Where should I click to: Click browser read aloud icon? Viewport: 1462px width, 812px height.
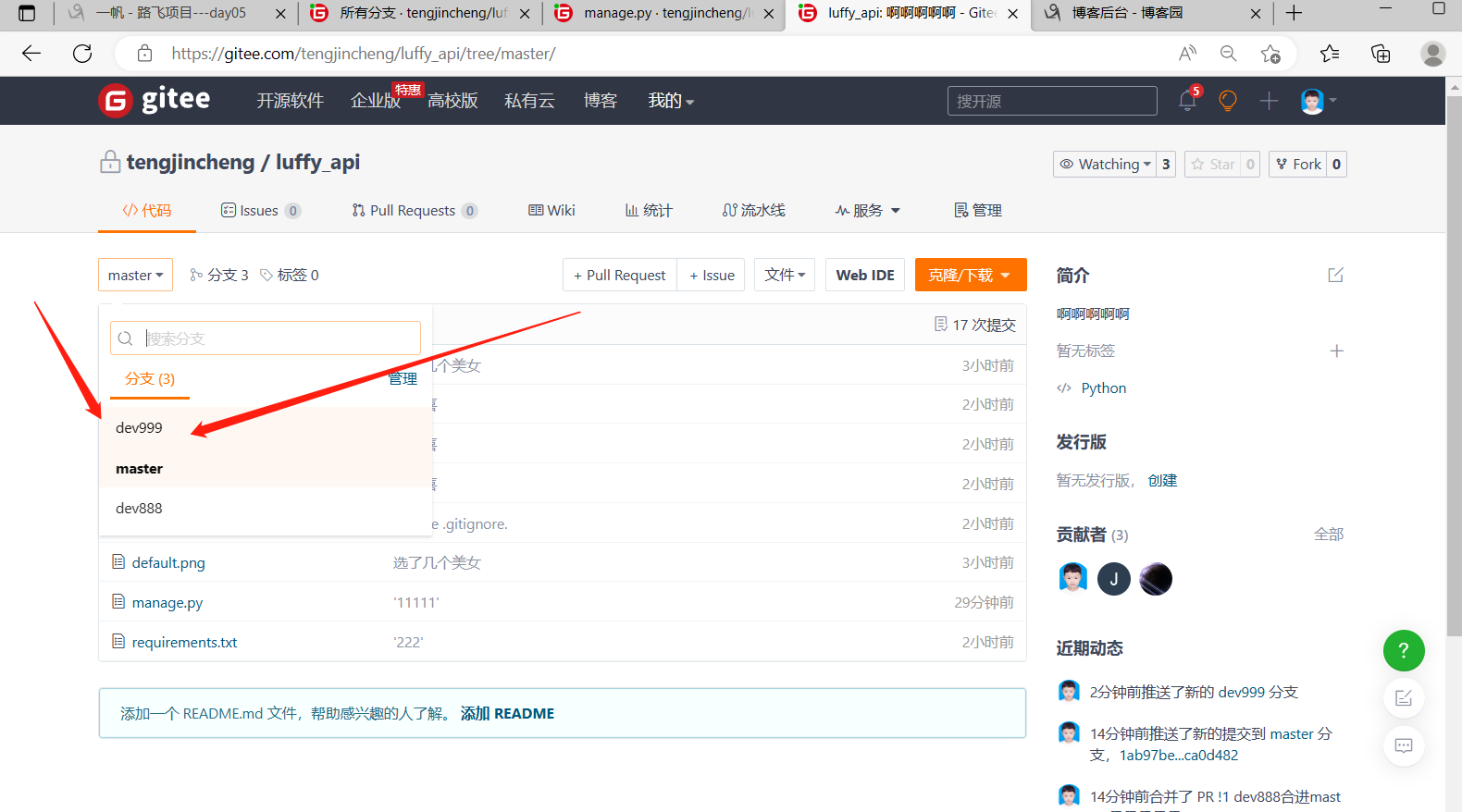tap(1187, 54)
